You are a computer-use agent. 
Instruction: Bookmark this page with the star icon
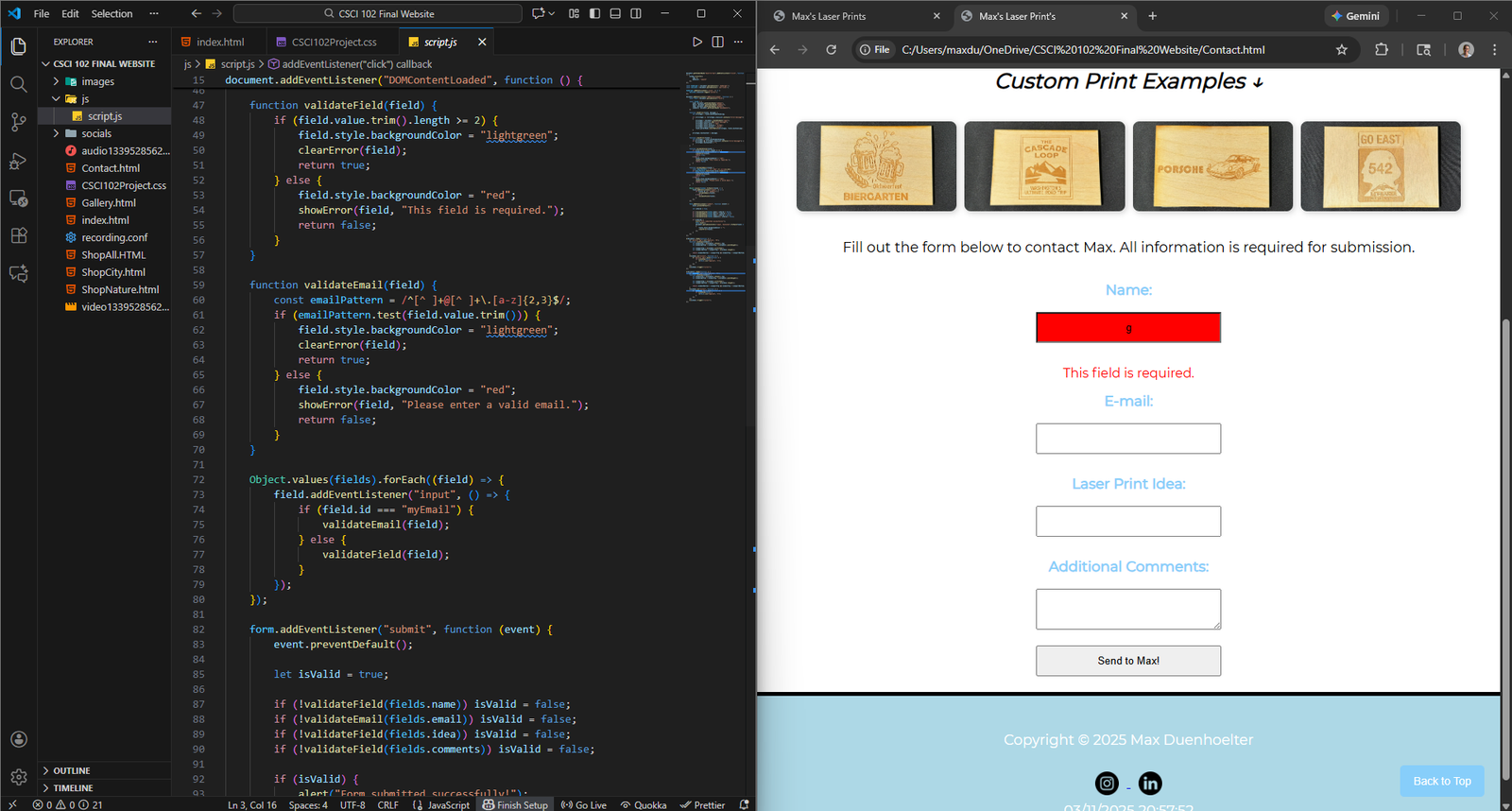(x=1341, y=50)
